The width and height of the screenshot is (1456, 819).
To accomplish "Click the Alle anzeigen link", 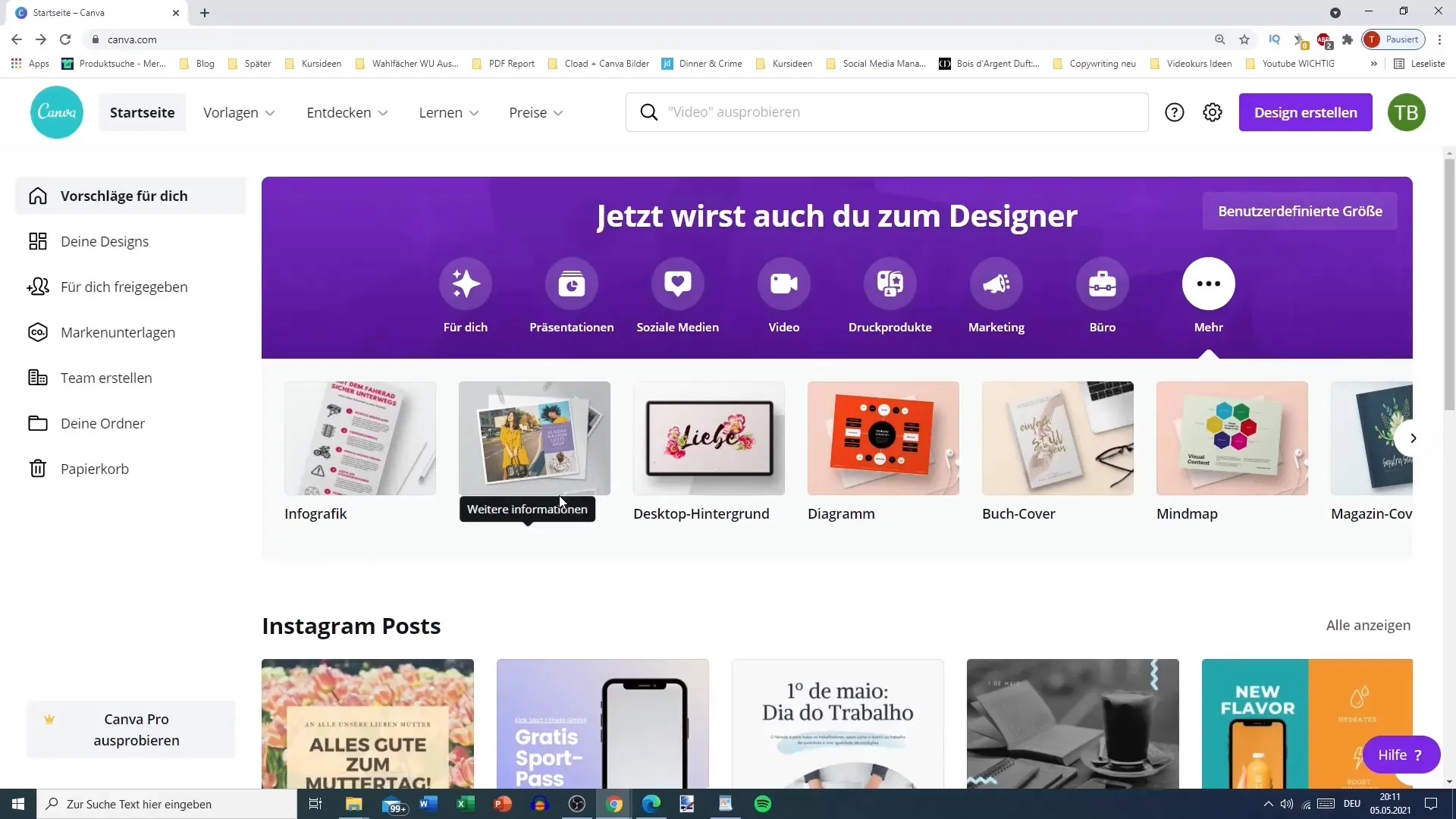I will click(1368, 626).
